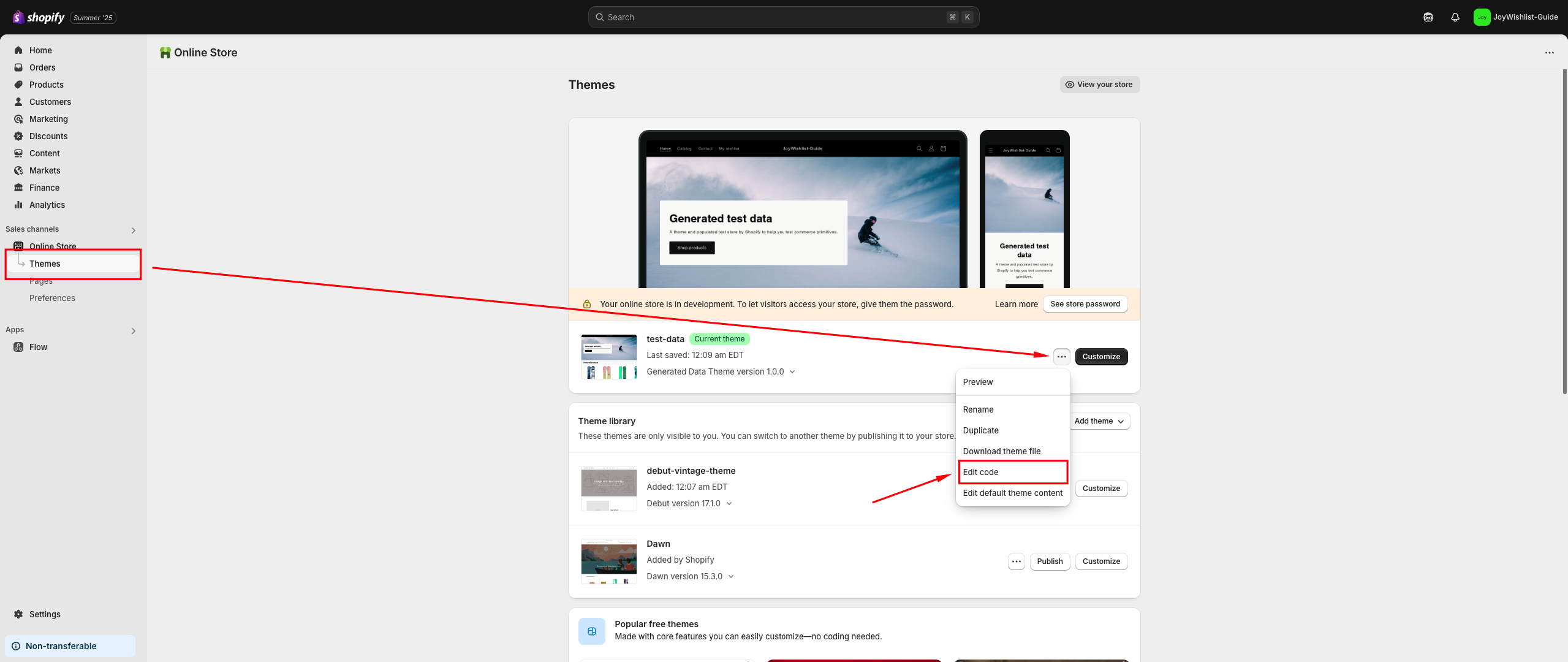Viewport: 1568px width, 662px height.
Task: Open the page options three-dot icon at top right
Action: pos(1549,53)
